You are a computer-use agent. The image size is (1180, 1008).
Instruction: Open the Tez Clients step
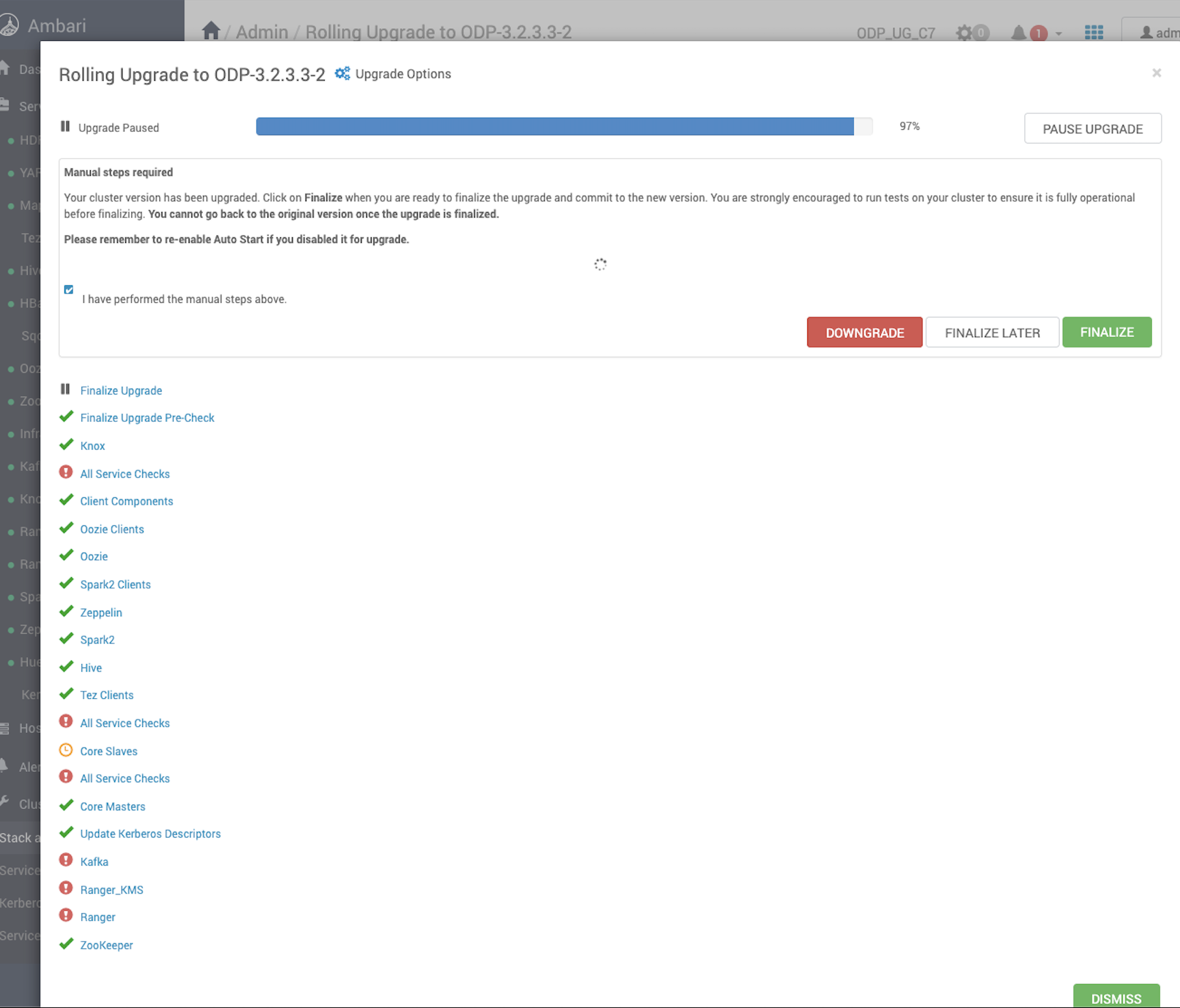(107, 695)
